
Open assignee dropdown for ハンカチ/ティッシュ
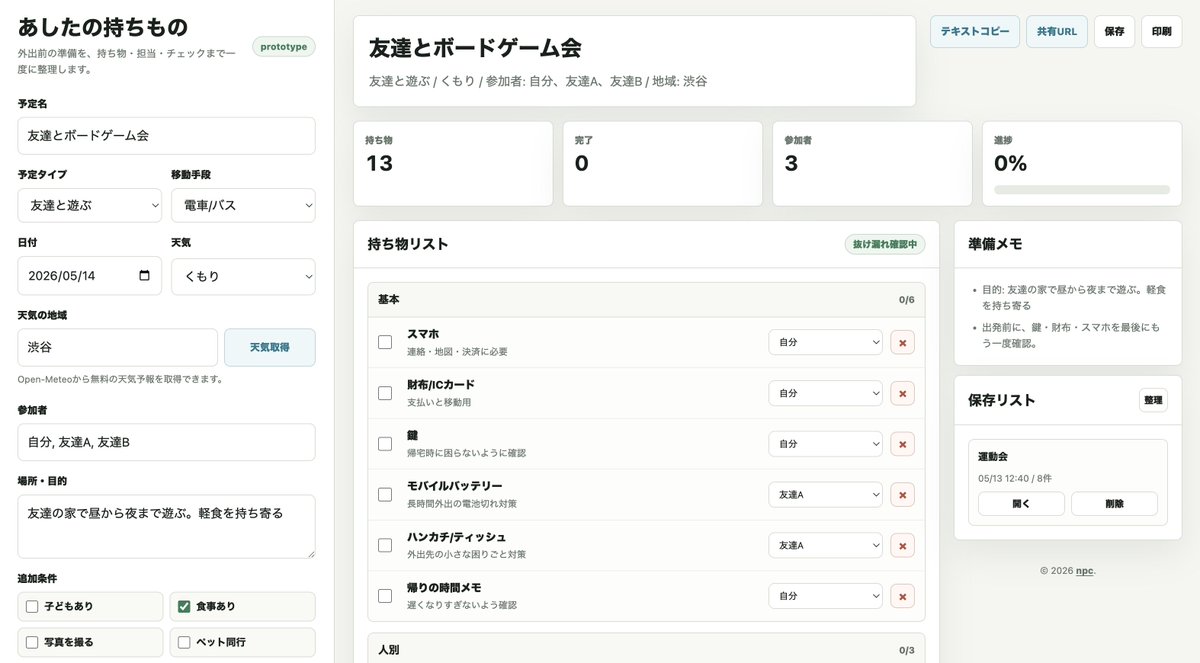click(x=825, y=545)
